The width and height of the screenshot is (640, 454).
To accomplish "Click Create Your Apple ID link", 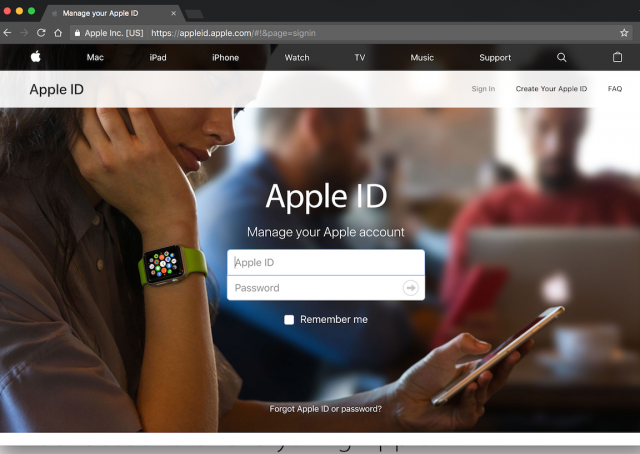I will [551, 89].
